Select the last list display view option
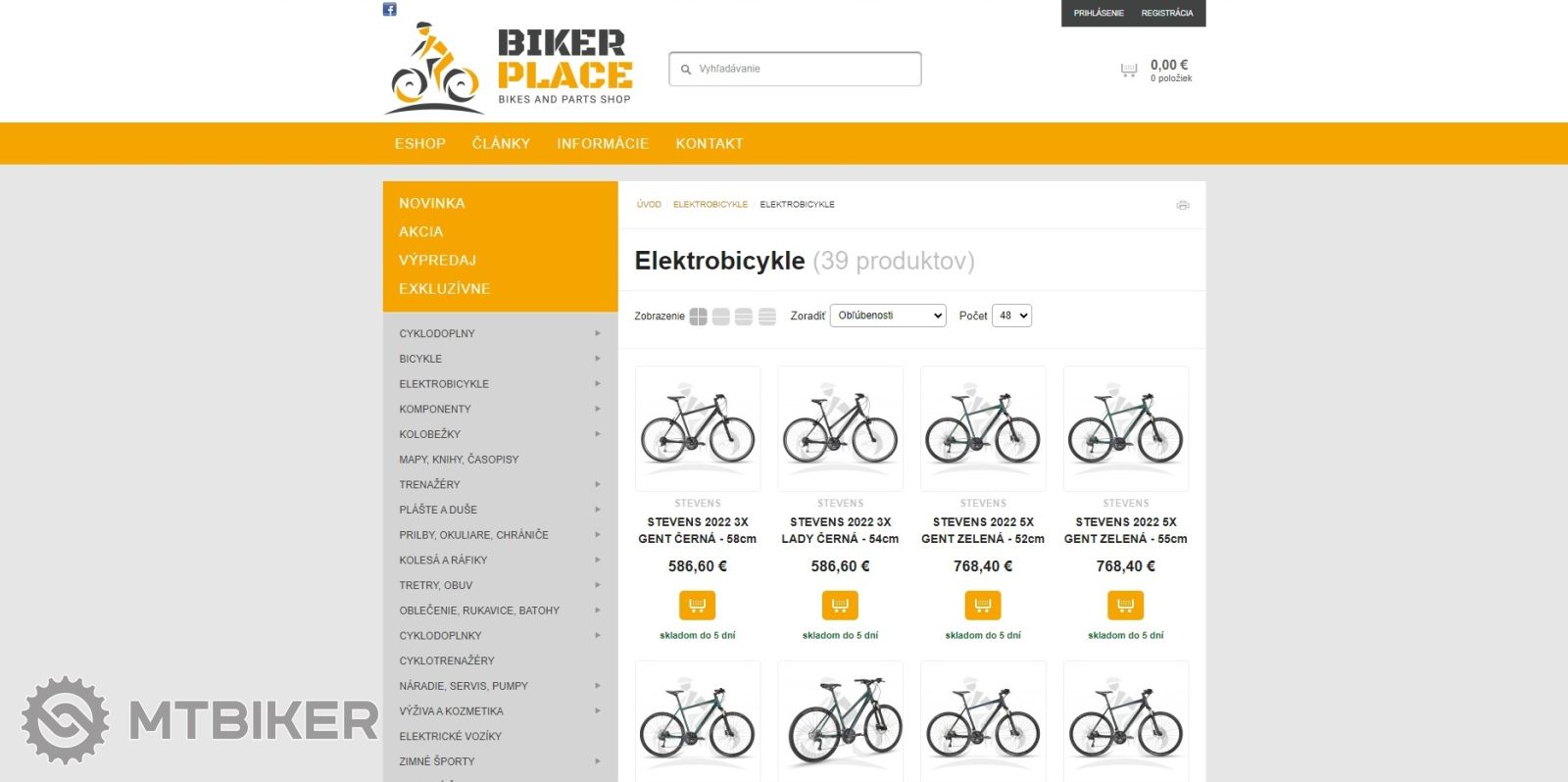 click(x=767, y=317)
